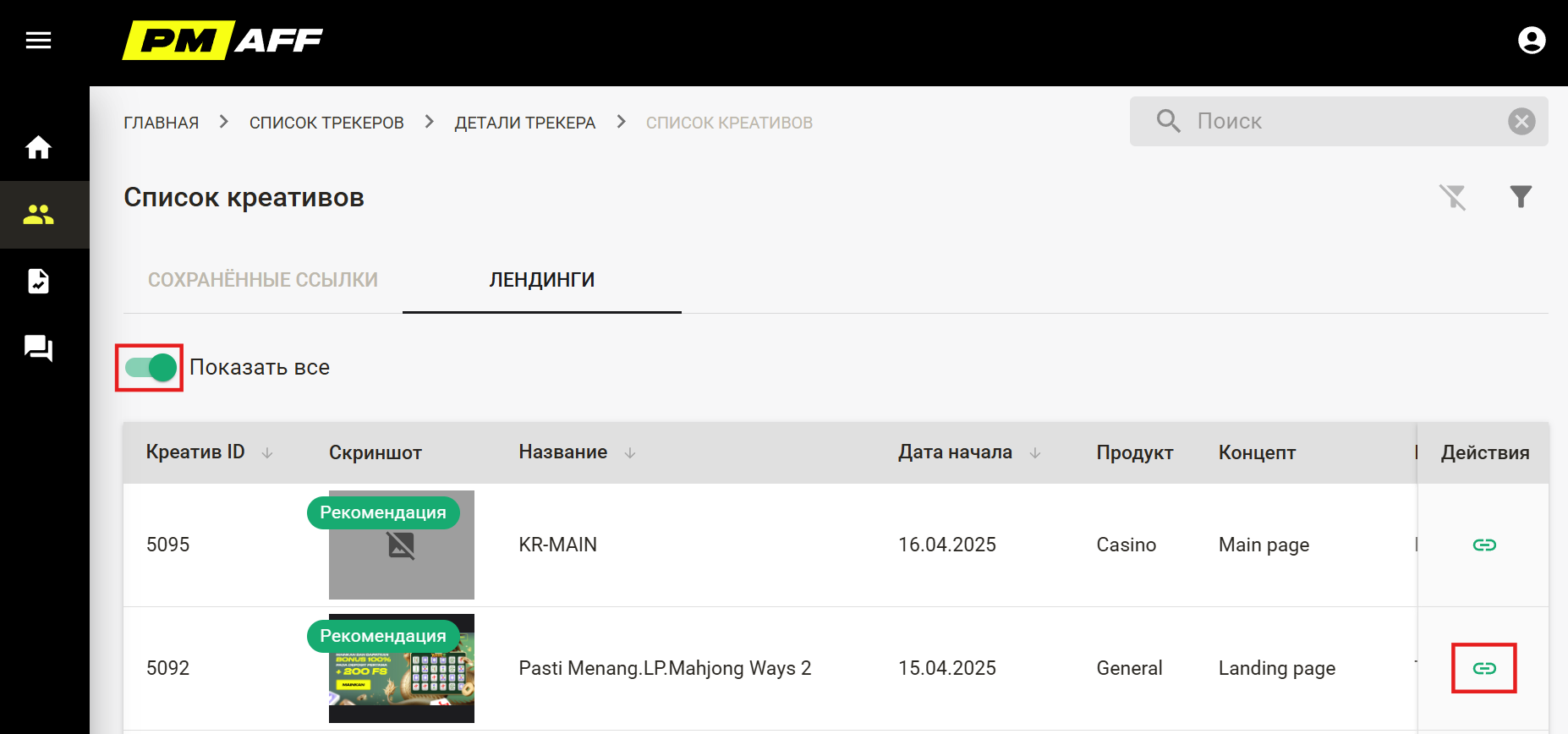The height and width of the screenshot is (734, 1568).
Task: Go to home via sidebar house icon
Action: (38, 148)
